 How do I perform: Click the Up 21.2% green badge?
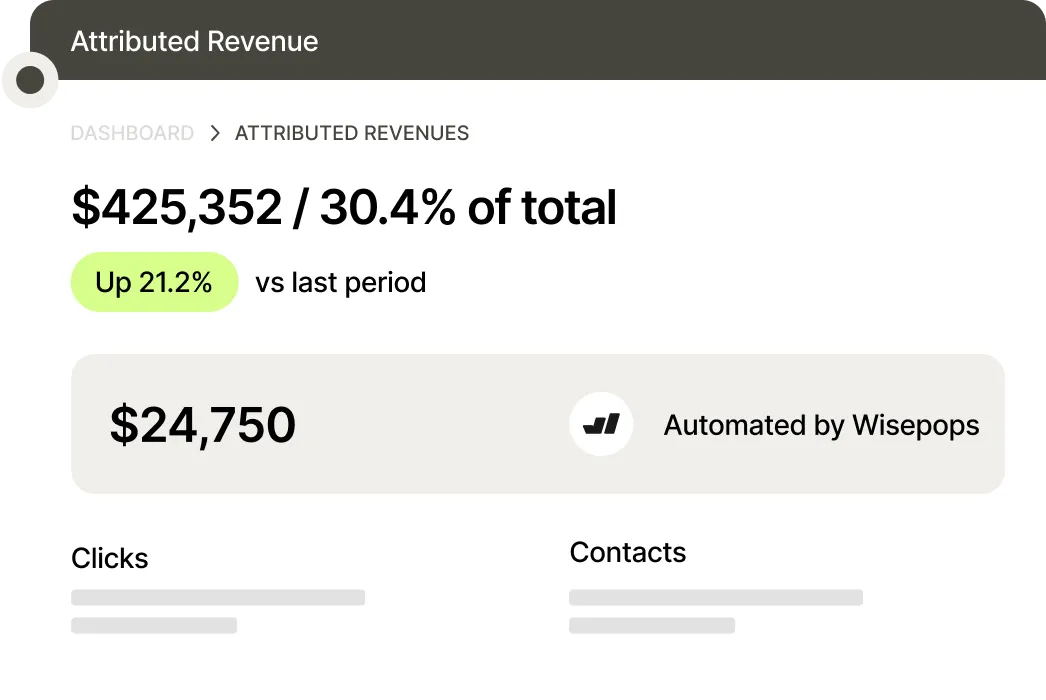click(154, 281)
